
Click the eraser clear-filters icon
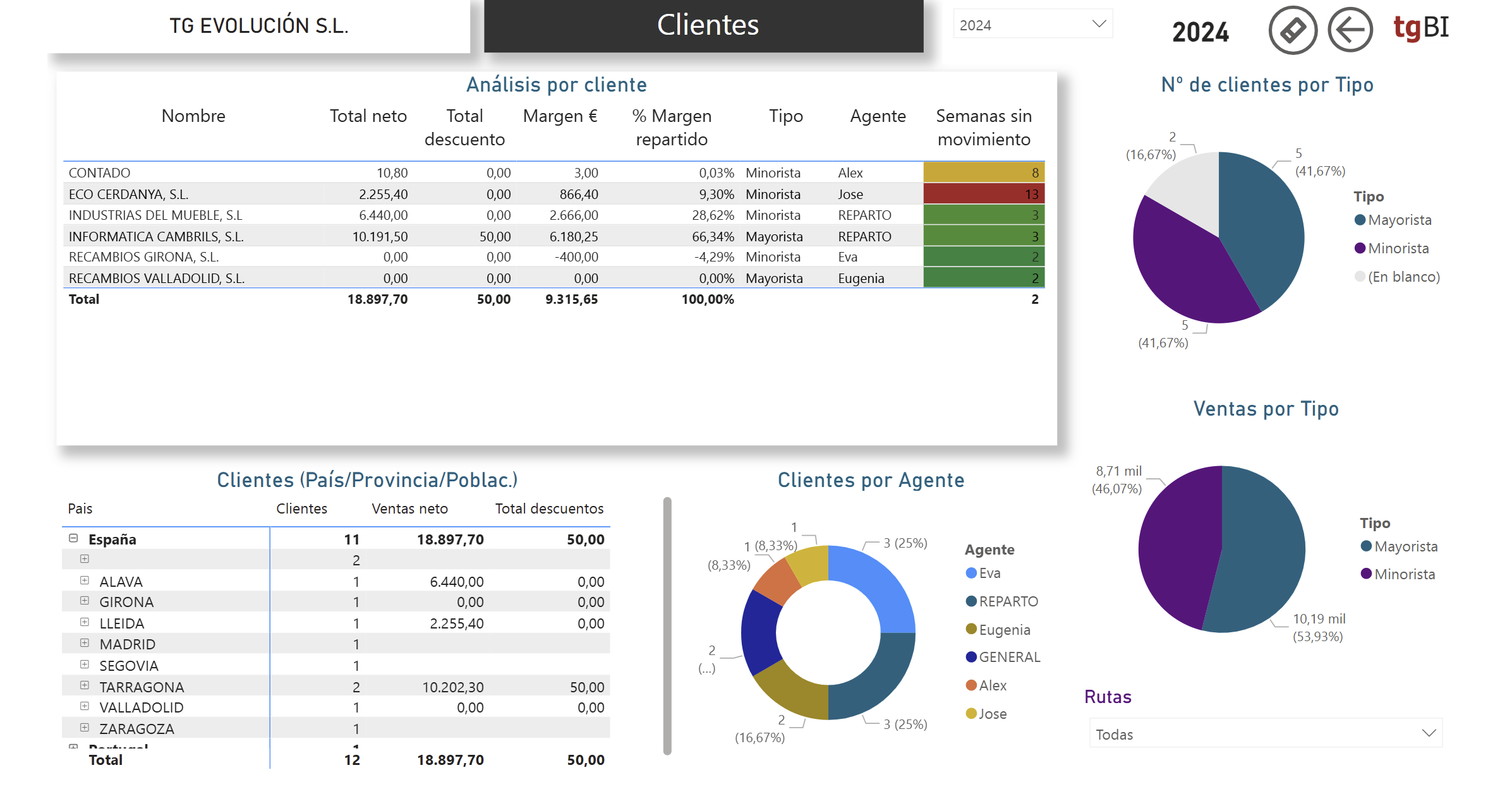coord(1292,30)
